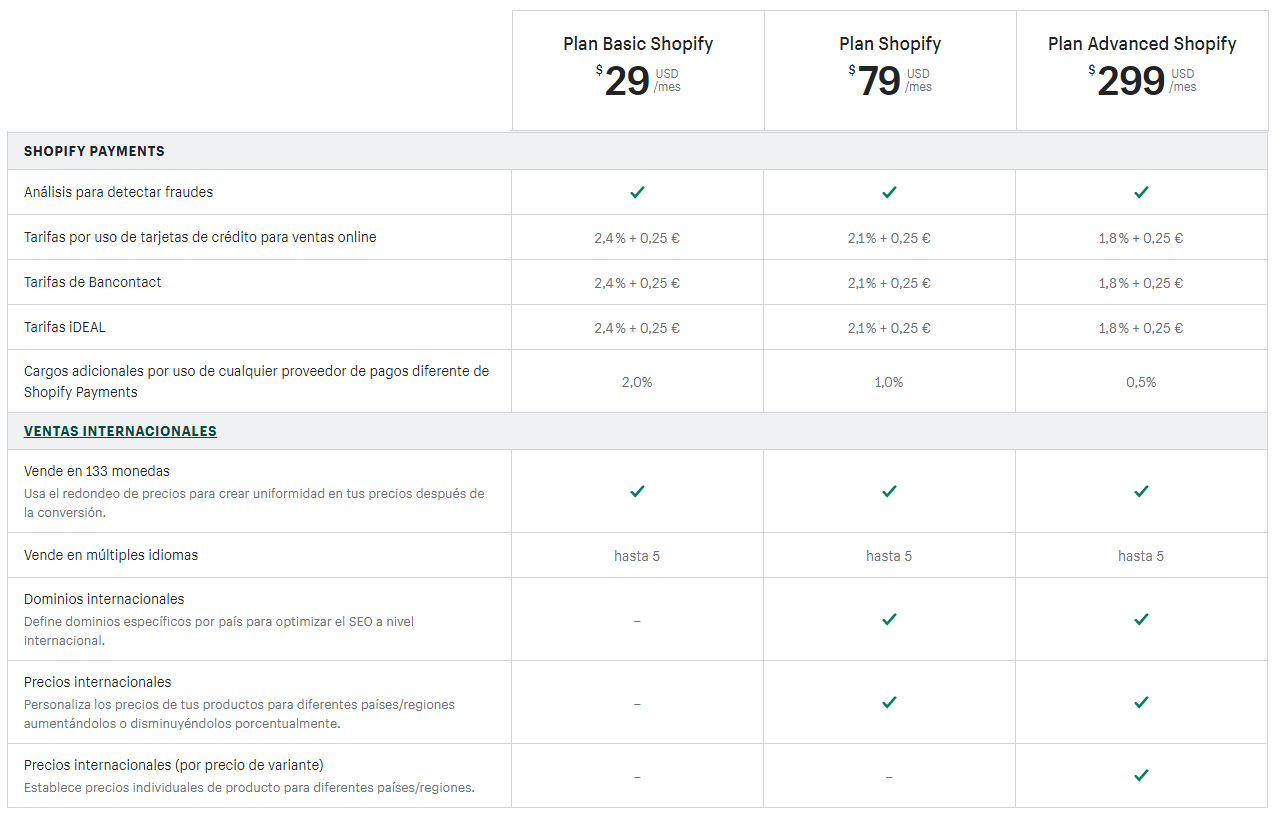Screen dimensions: 1280x818
Task: Click the Cargos adicionales row label
Action: (257, 381)
